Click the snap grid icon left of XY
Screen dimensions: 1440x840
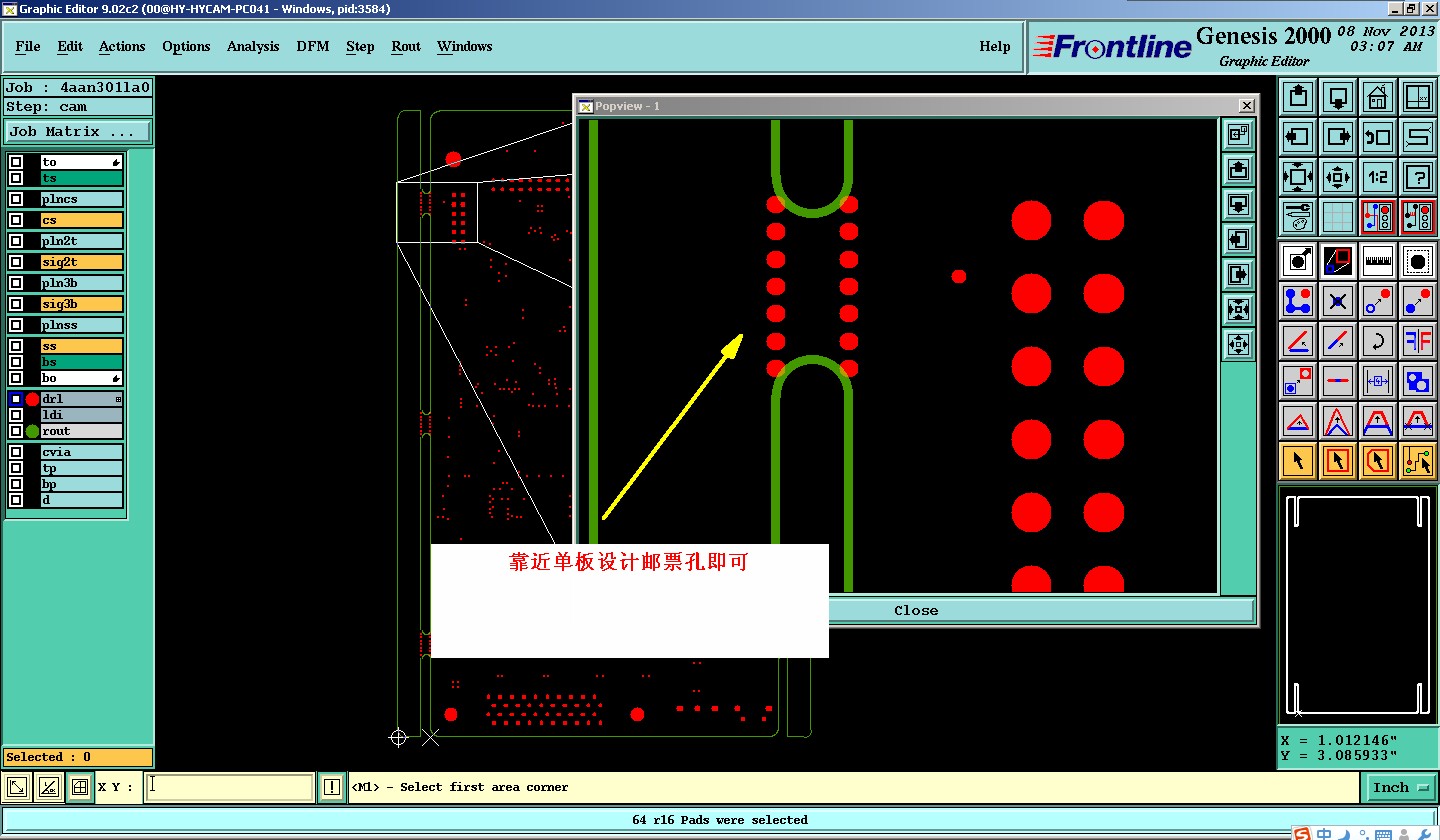click(x=81, y=787)
